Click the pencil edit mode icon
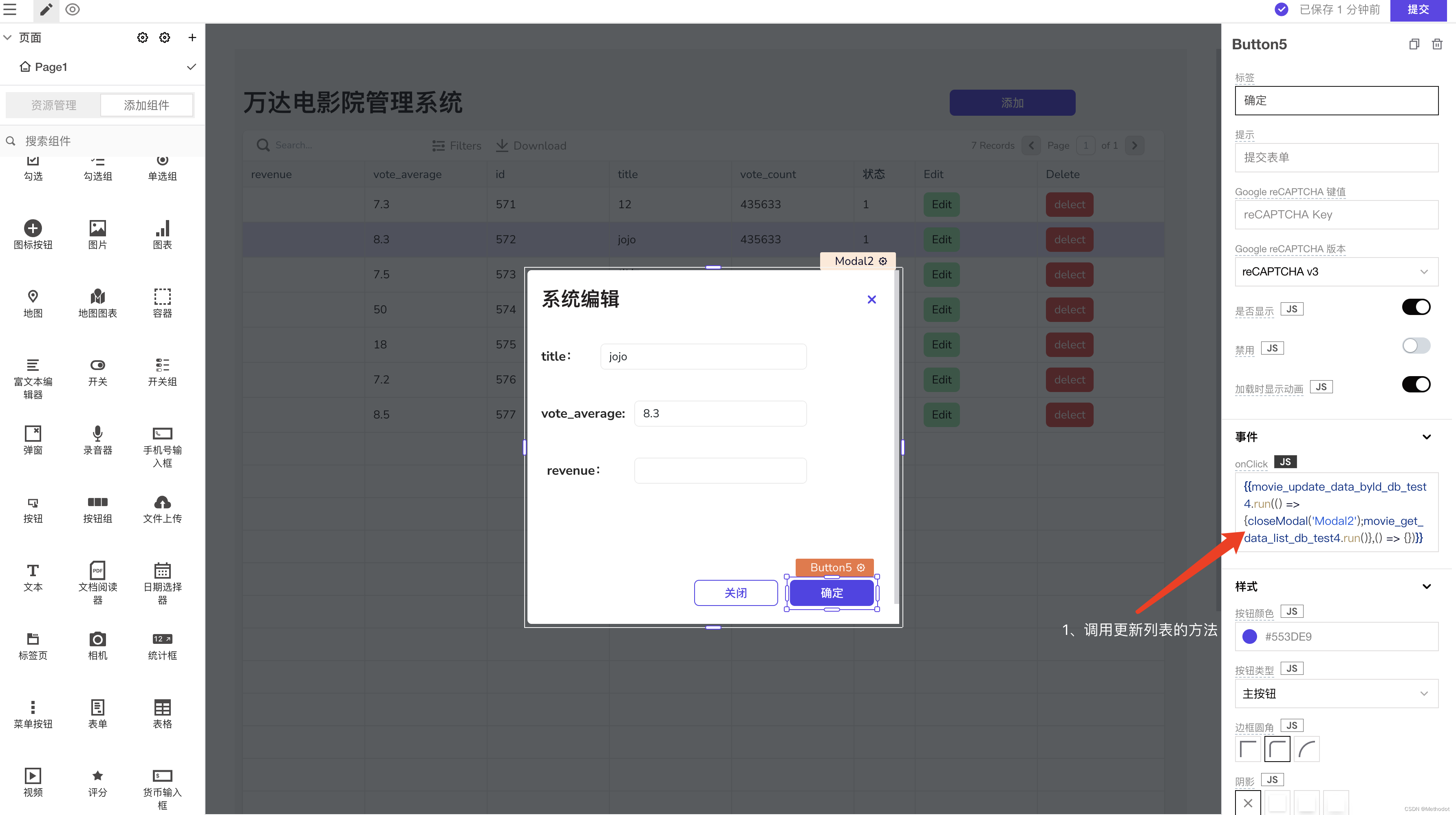 [x=46, y=10]
